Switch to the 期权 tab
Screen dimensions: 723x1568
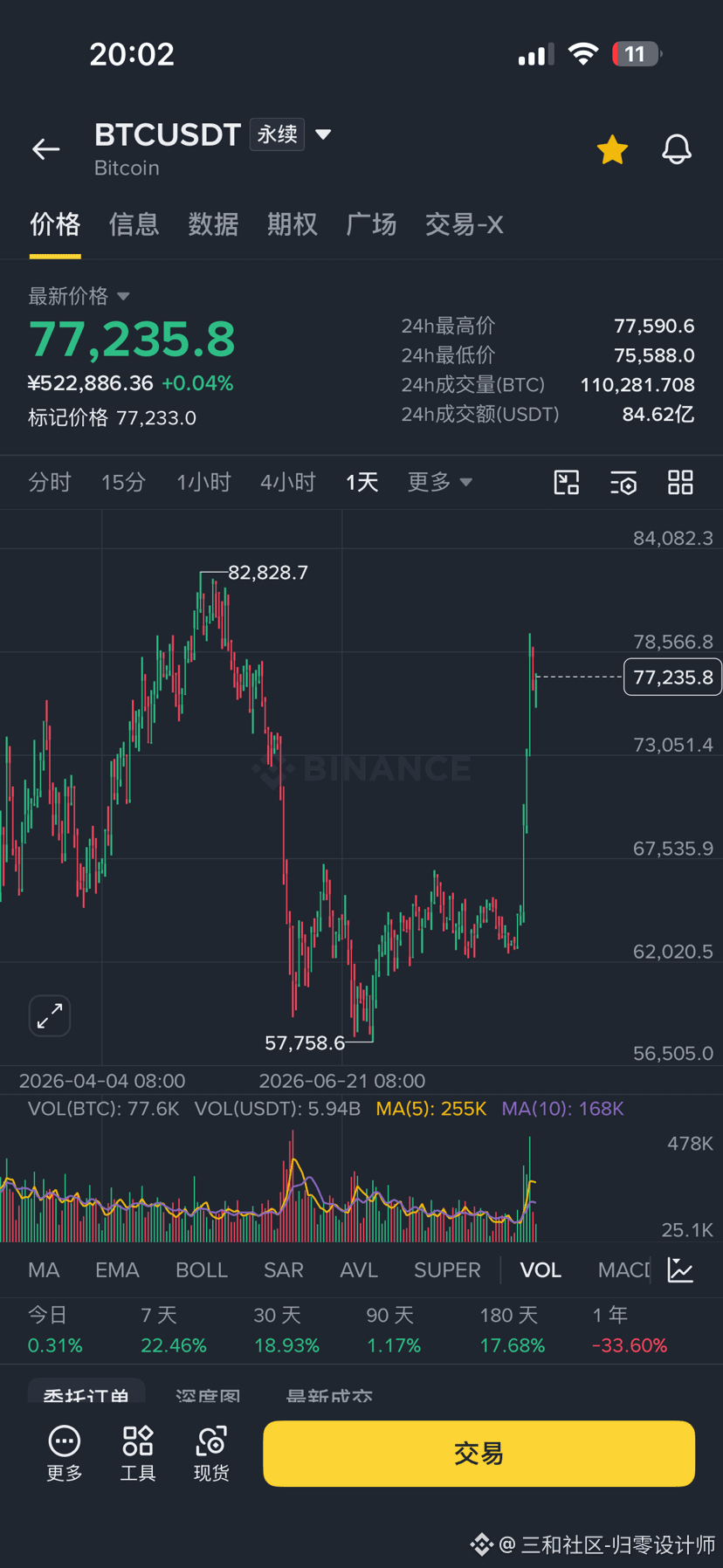point(292,224)
